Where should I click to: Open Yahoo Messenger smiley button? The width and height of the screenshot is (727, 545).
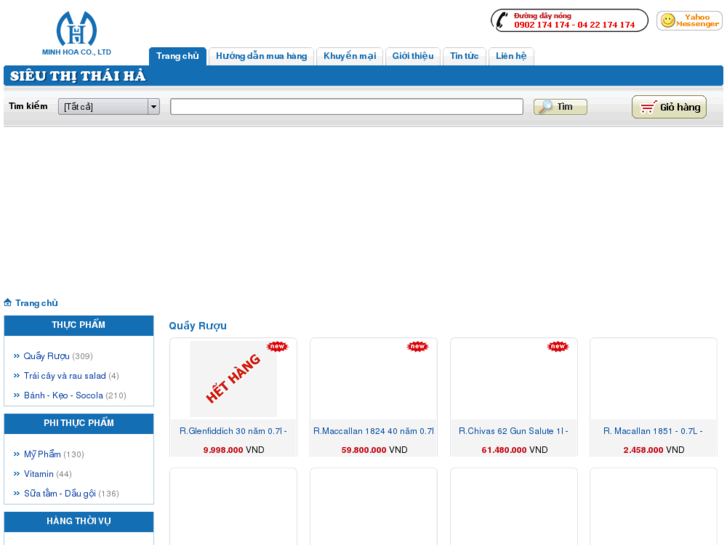click(x=689, y=21)
